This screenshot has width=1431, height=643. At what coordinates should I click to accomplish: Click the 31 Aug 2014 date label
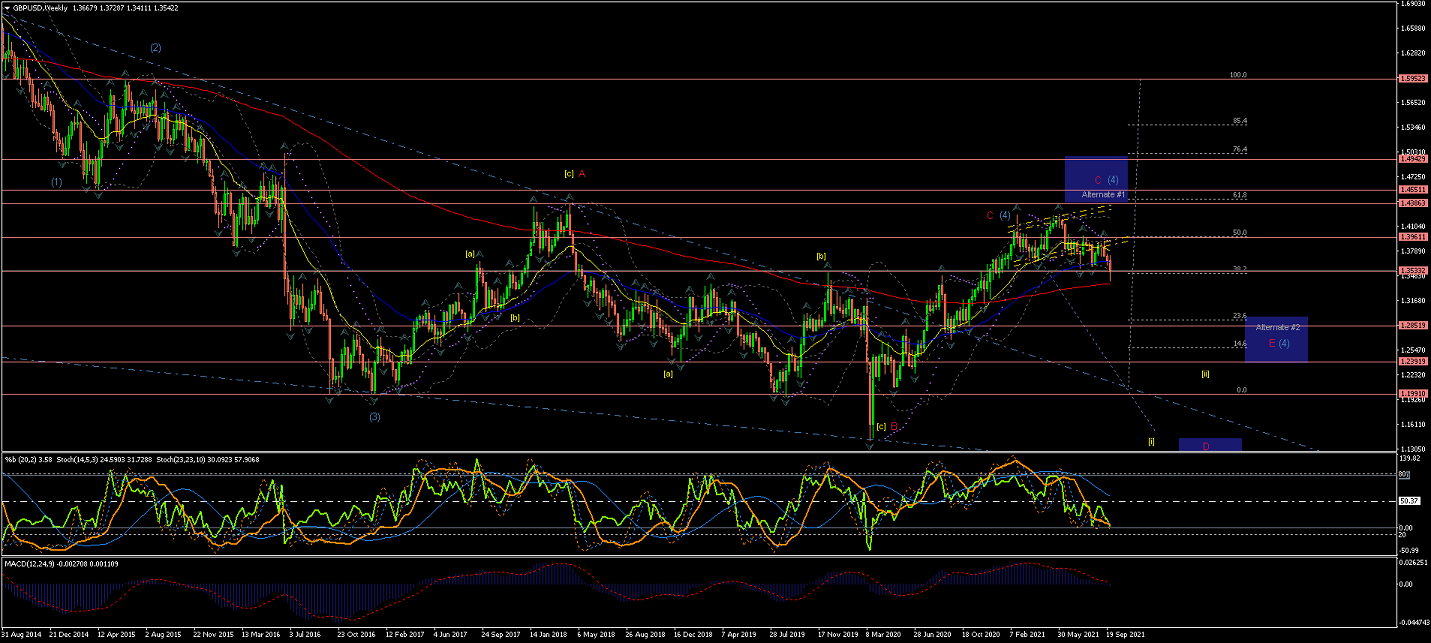[22, 634]
